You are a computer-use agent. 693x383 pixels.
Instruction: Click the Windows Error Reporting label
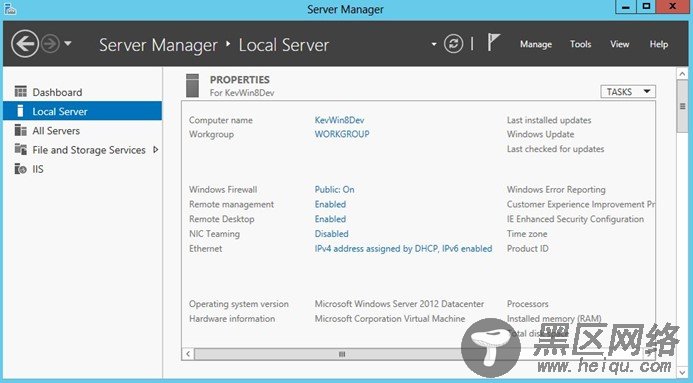coord(556,189)
